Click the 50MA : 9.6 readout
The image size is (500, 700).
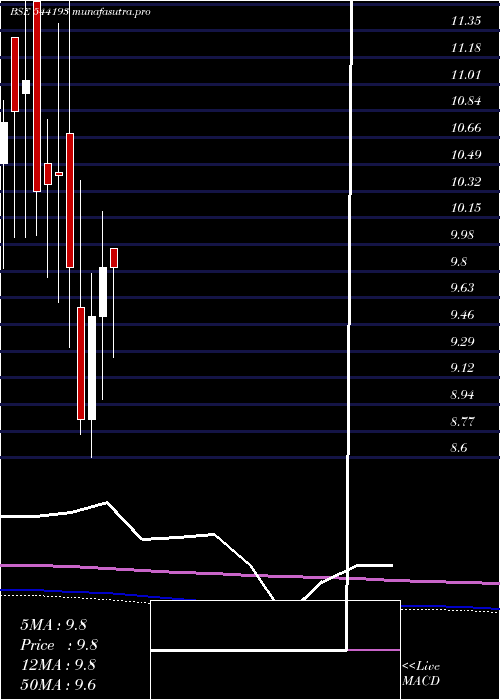pos(58,685)
